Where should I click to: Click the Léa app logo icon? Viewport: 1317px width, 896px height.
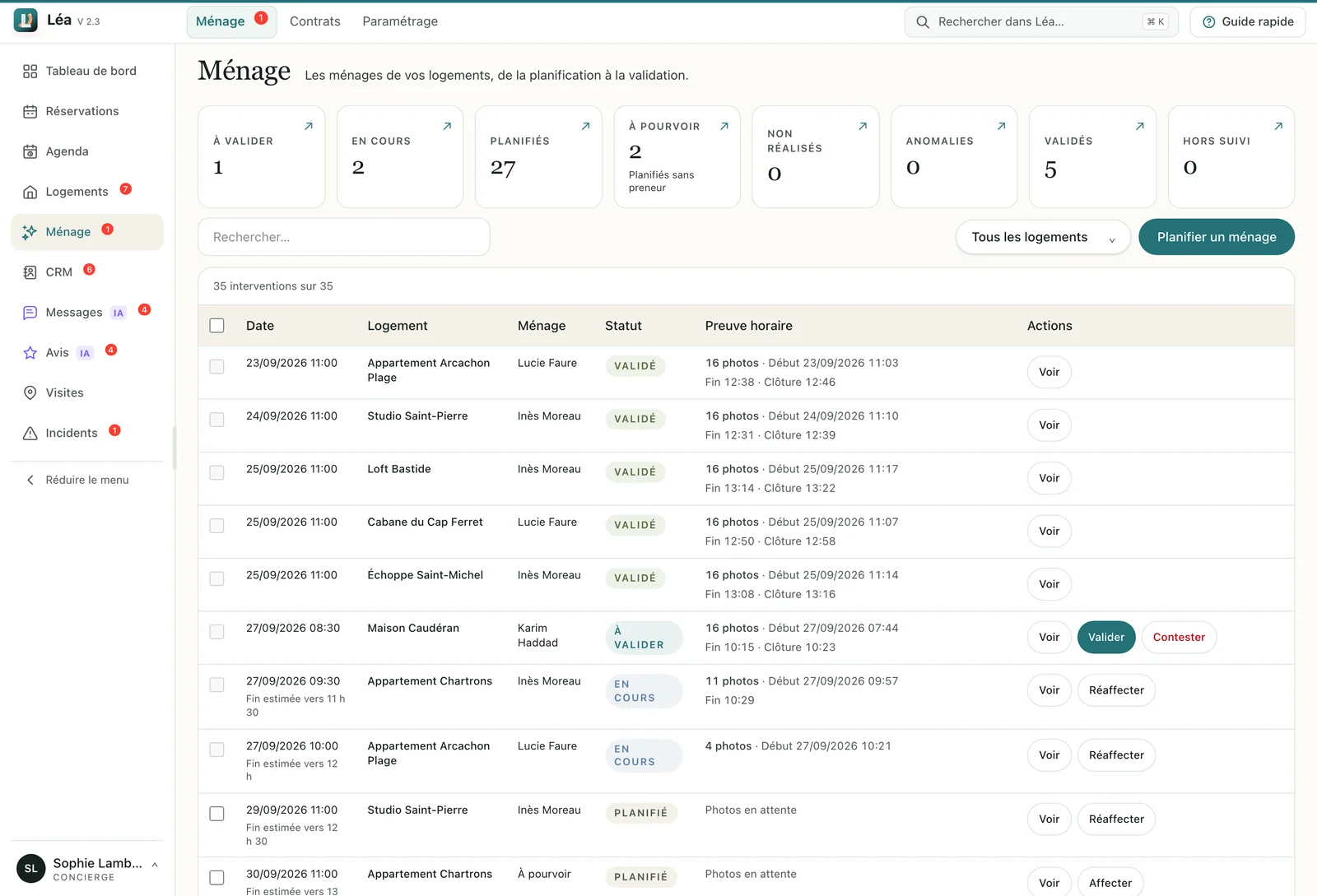(26, 21)
